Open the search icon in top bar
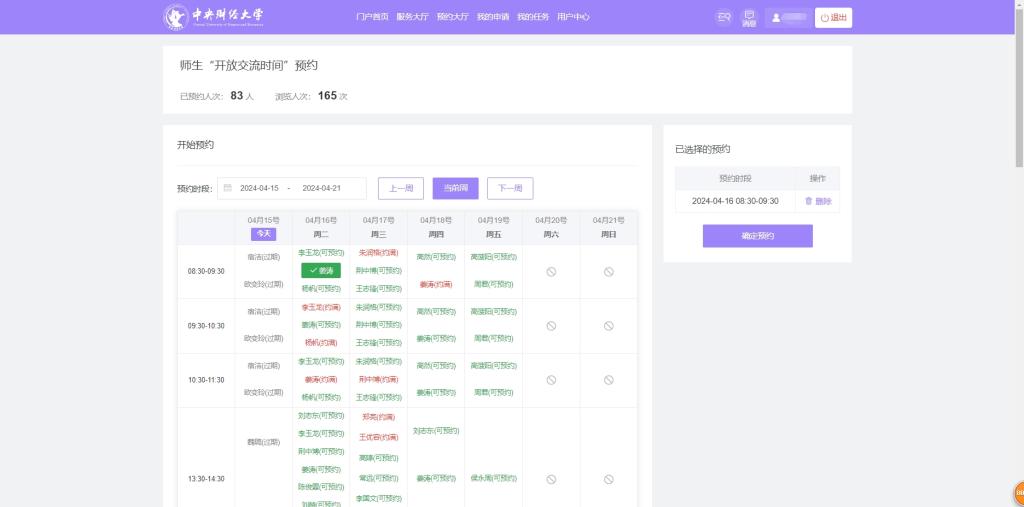 724,17
